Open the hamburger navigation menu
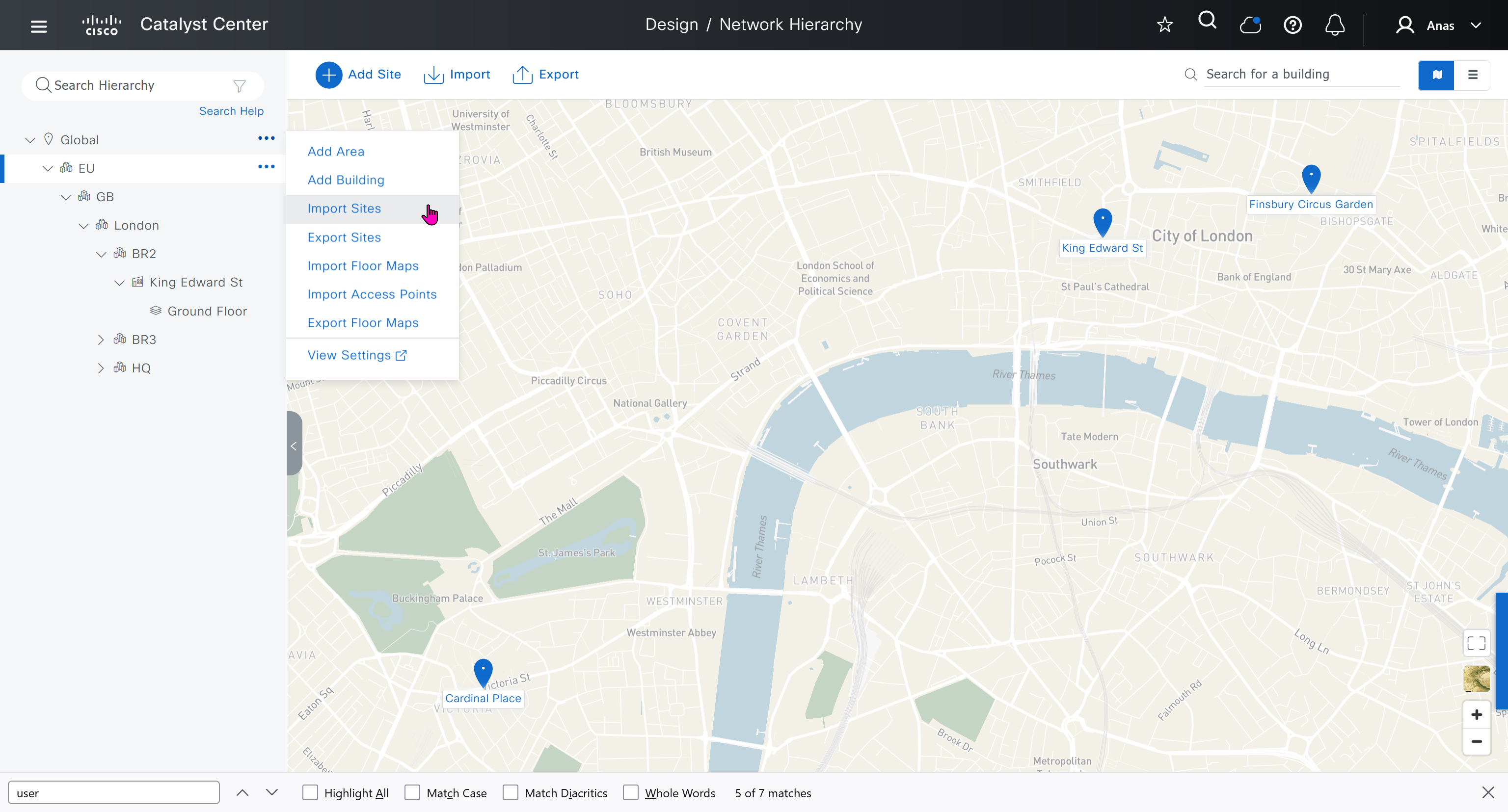Image resolution: width=1508 pixels, height=812 pixels. click(x=39, y=26)
